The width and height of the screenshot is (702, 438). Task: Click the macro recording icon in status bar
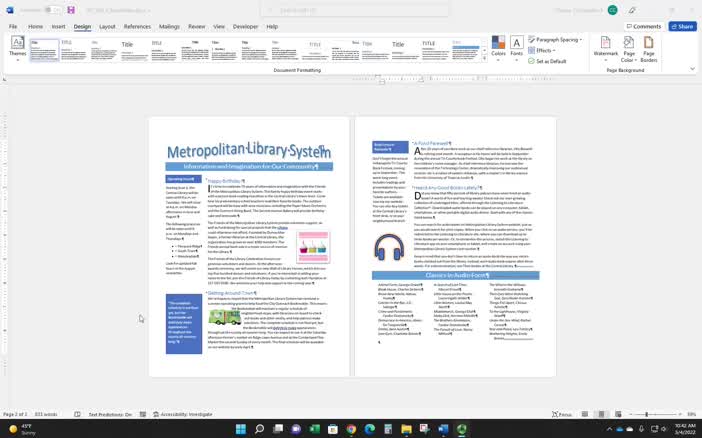[143, 414]
